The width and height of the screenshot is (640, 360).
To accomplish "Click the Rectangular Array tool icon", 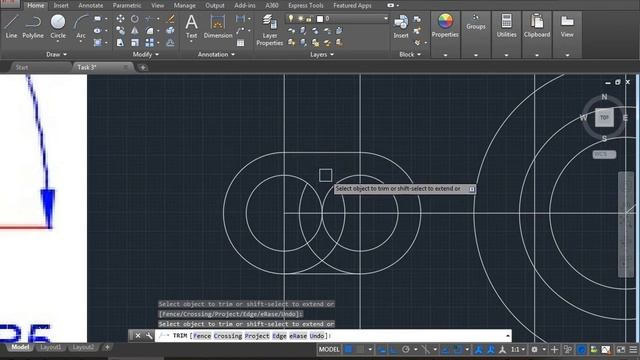I will [150, 42].
